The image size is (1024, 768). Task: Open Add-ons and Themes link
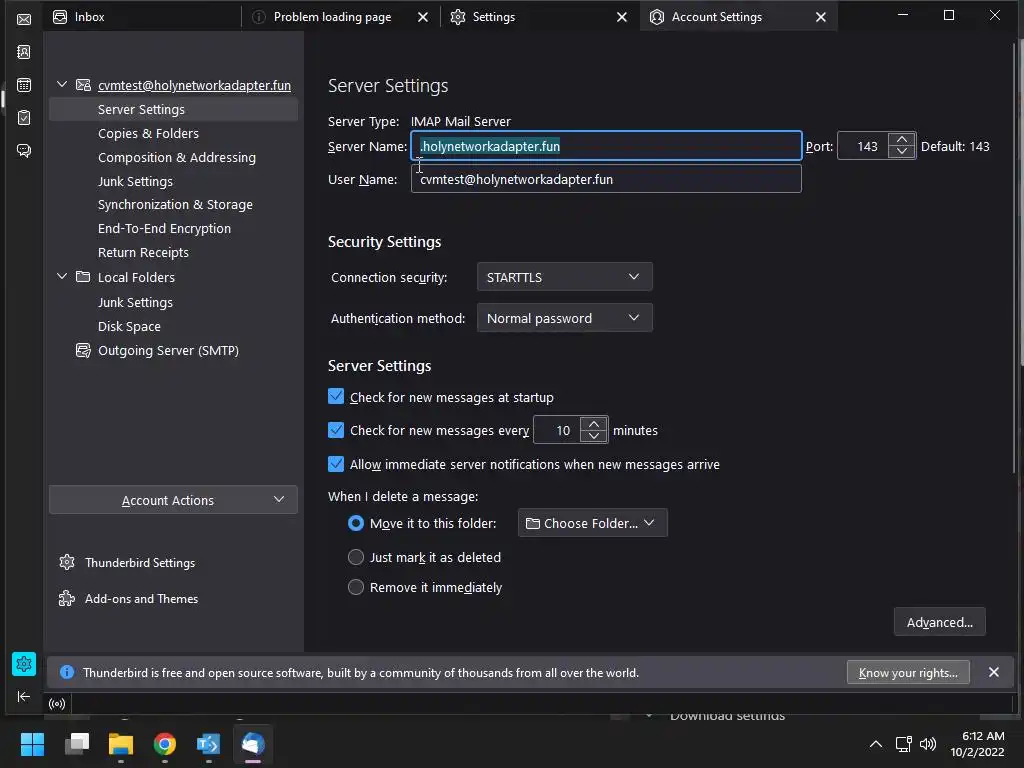(141, 599)
